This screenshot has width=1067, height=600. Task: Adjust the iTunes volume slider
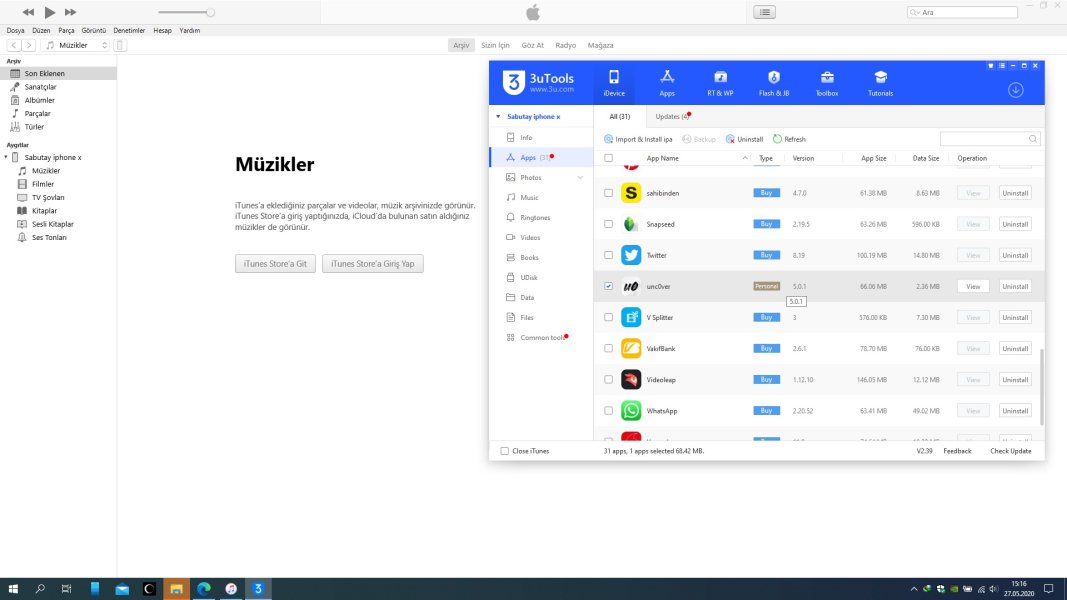pyautogui.click(x=210, y=12)
